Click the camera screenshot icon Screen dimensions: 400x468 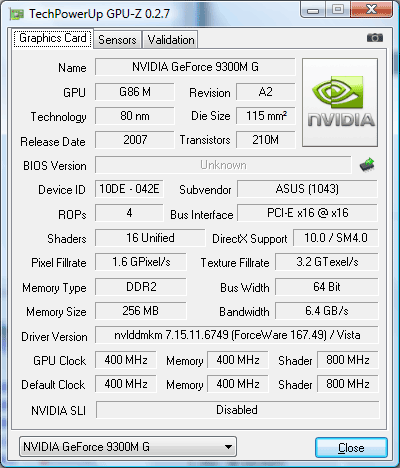click(x=375, y=38)
